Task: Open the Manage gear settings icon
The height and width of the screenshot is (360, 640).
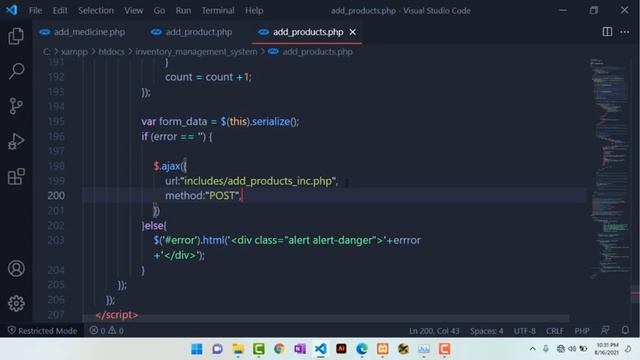Action: [x=16, y=303]
